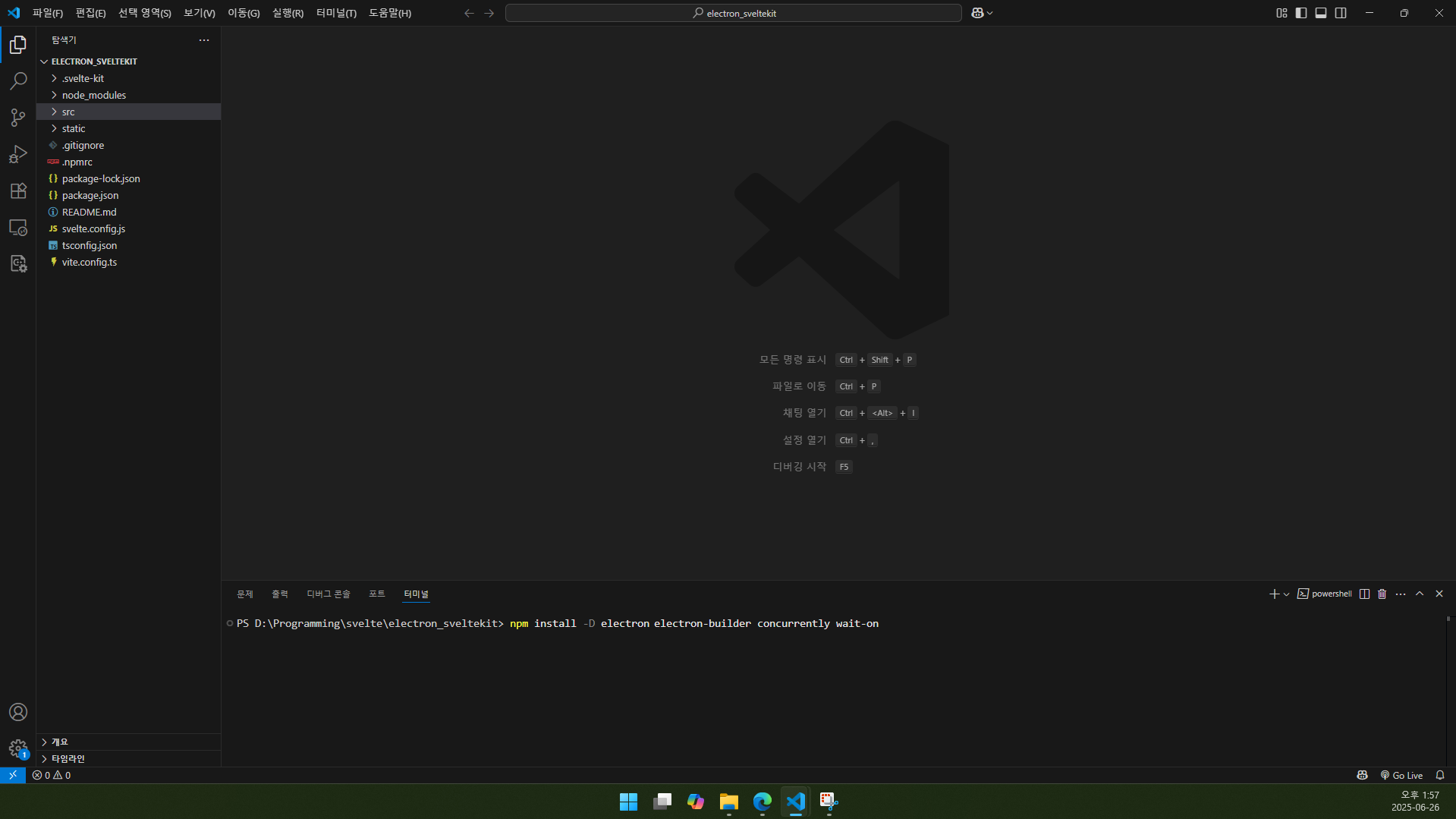Open the 도움말(H) menu
This screenshot has height=819, width=1456.
390,13
